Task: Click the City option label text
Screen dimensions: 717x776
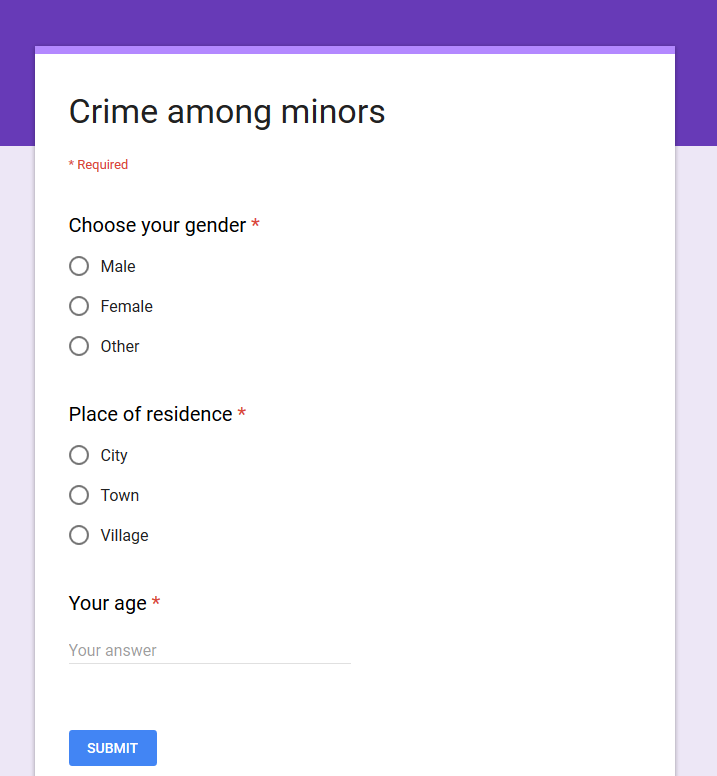Action: 114,456
